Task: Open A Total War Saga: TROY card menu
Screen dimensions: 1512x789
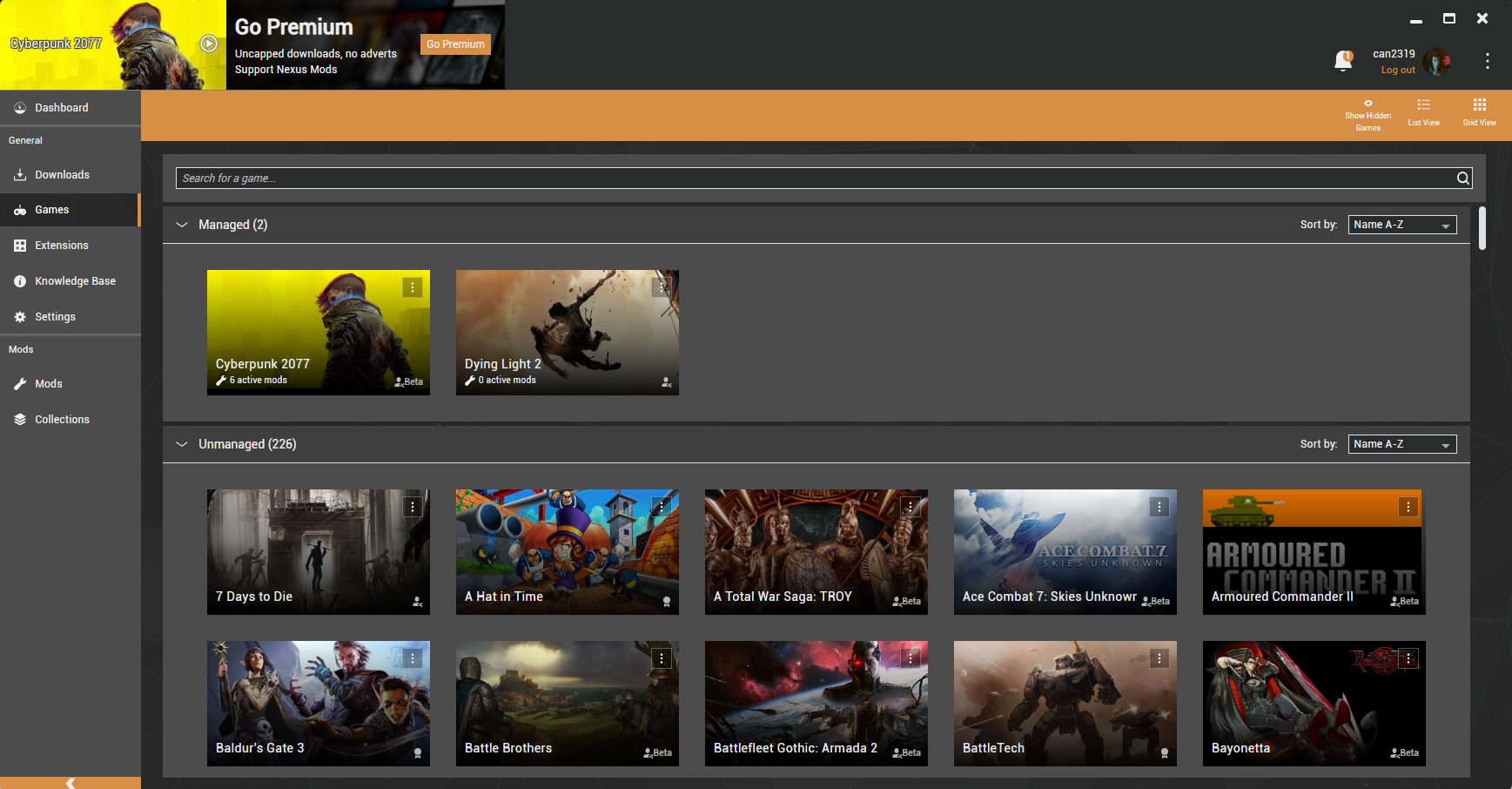Action: click(911, 507)
